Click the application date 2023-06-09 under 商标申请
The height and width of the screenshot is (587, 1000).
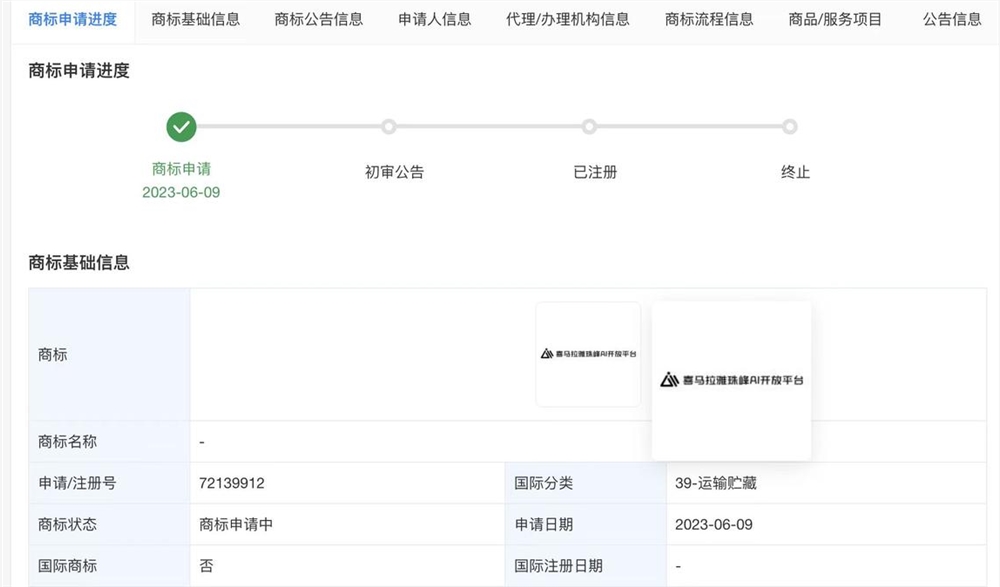(181, 192)
